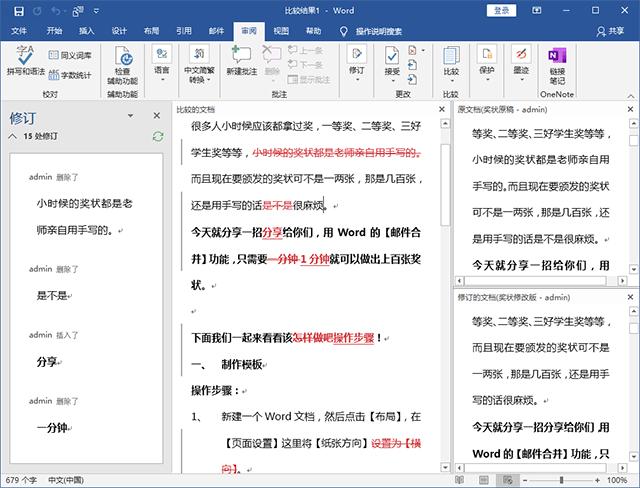Open Linked Notes OneNote (链接笔记)
This screenshot has width=640, height=488.
coord(557,65)
